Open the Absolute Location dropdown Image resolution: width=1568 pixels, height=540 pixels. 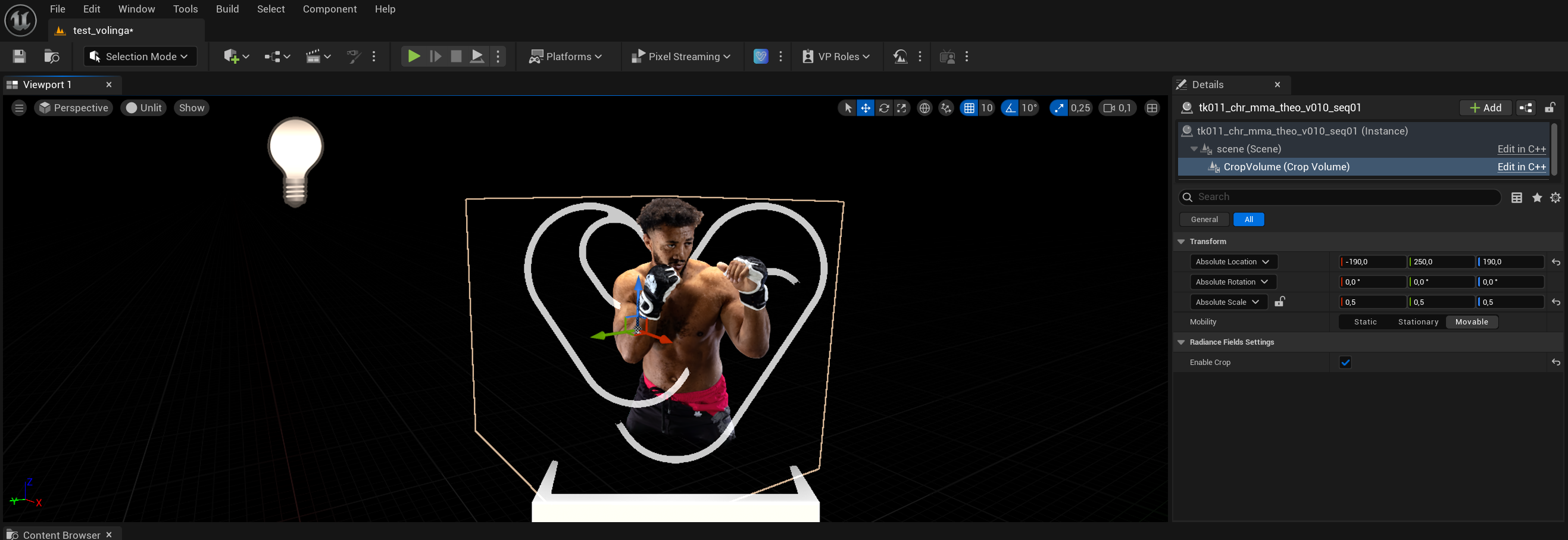(1233, 261)
